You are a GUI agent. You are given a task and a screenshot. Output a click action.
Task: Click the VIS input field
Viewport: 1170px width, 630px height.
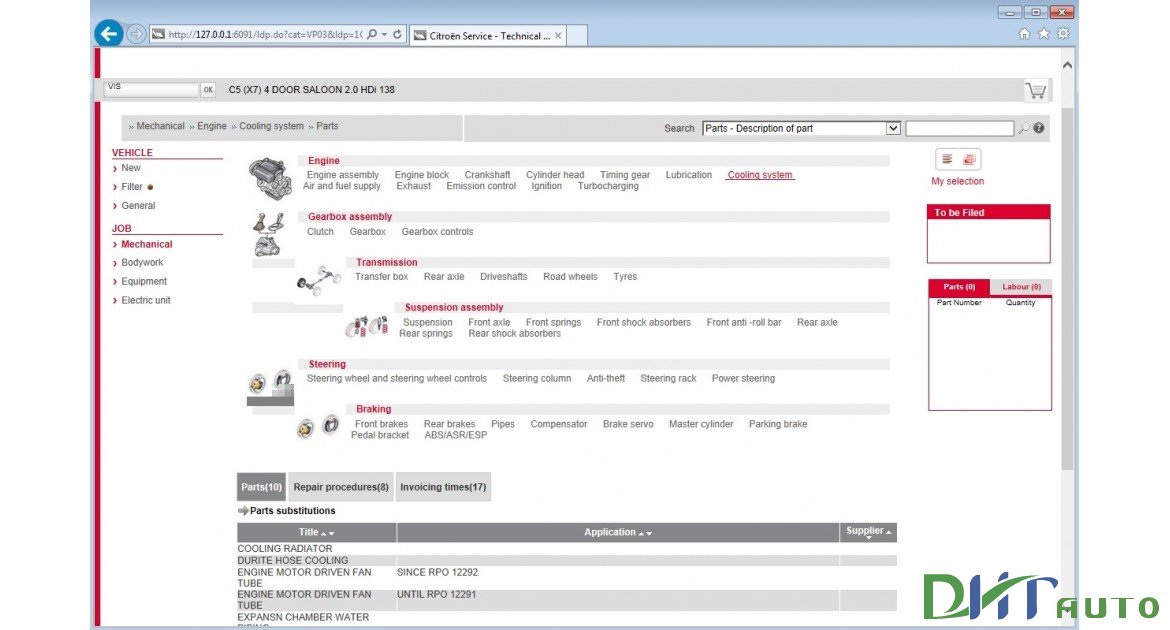pos(151,89)
